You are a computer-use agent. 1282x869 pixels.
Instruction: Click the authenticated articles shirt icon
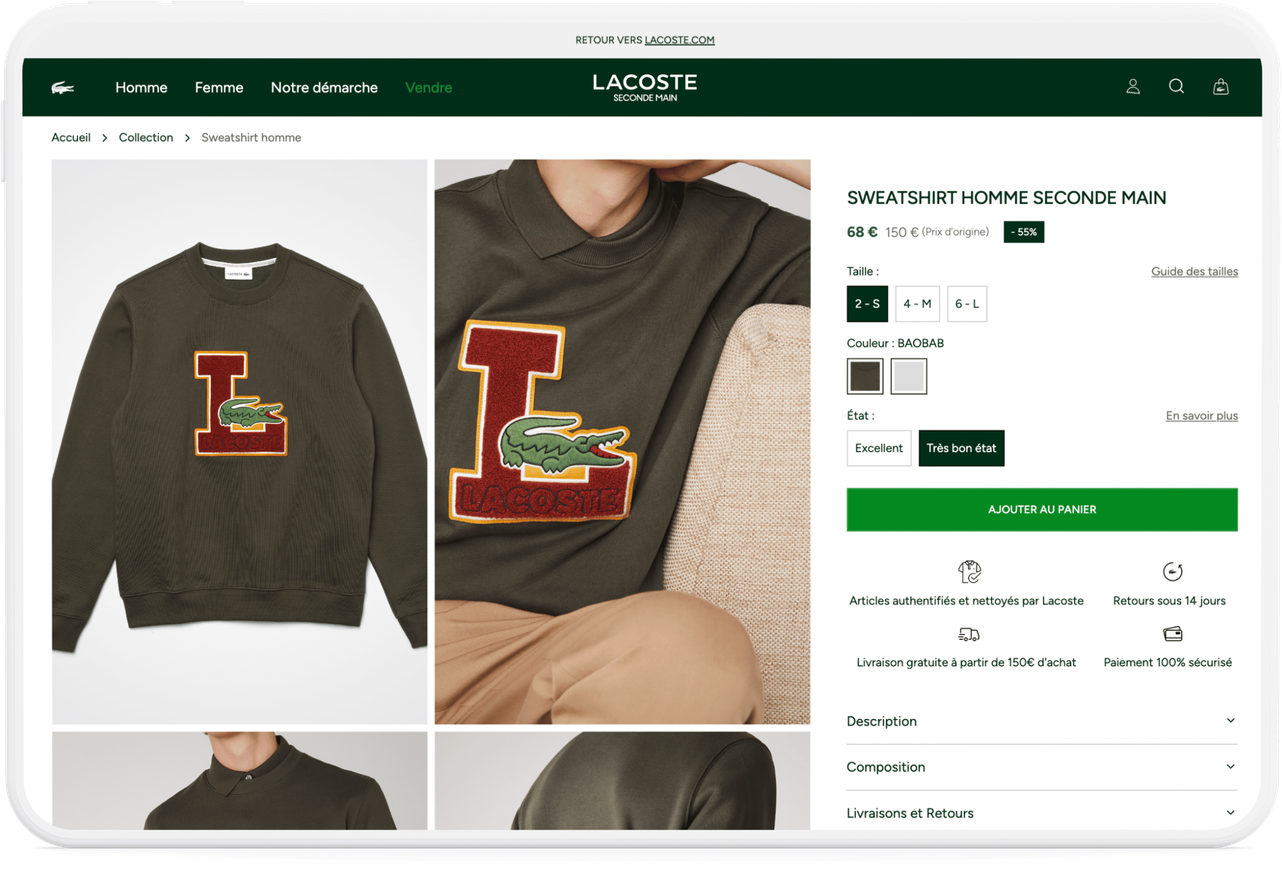(969, 571)
